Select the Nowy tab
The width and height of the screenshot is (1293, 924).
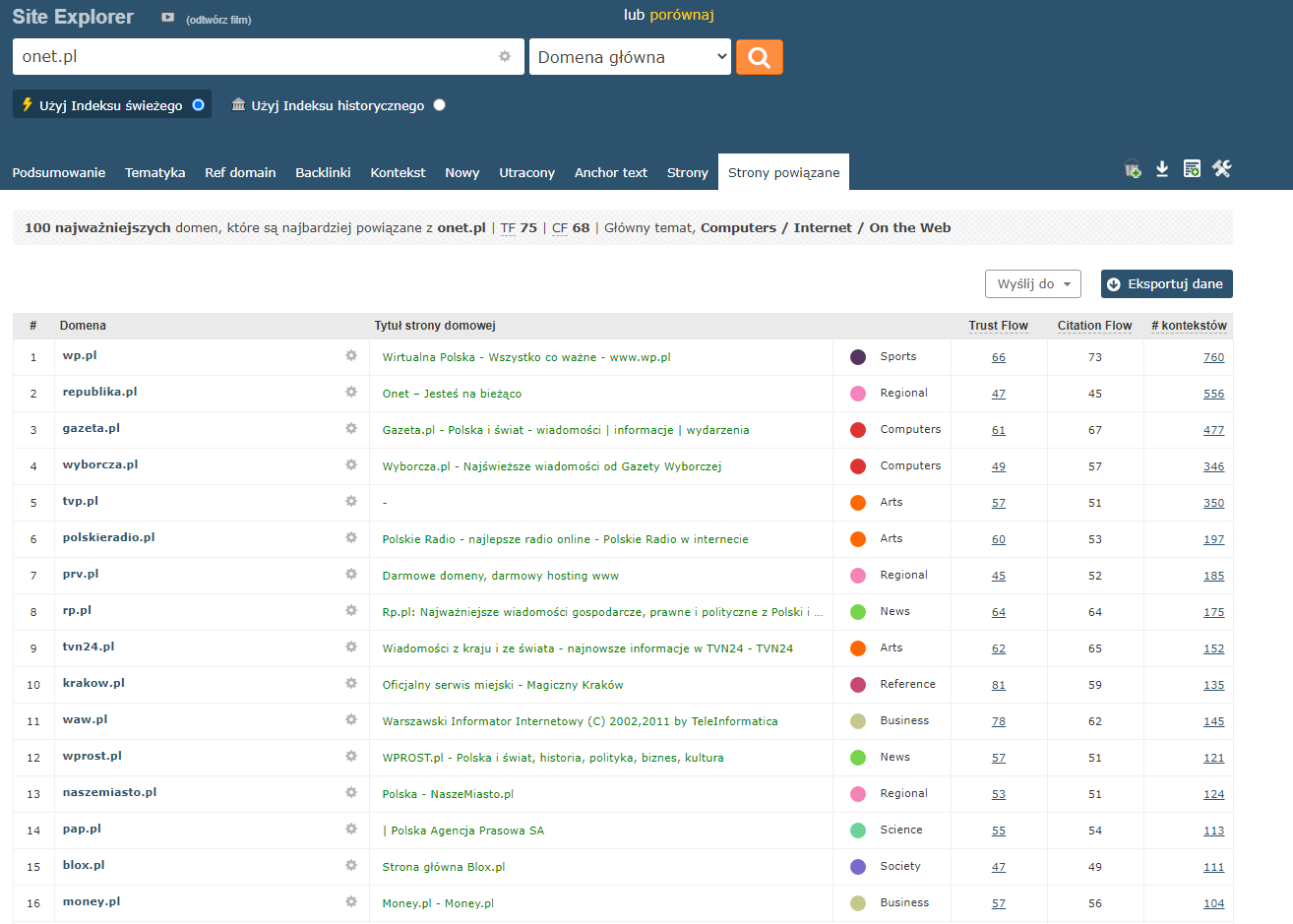462,172
